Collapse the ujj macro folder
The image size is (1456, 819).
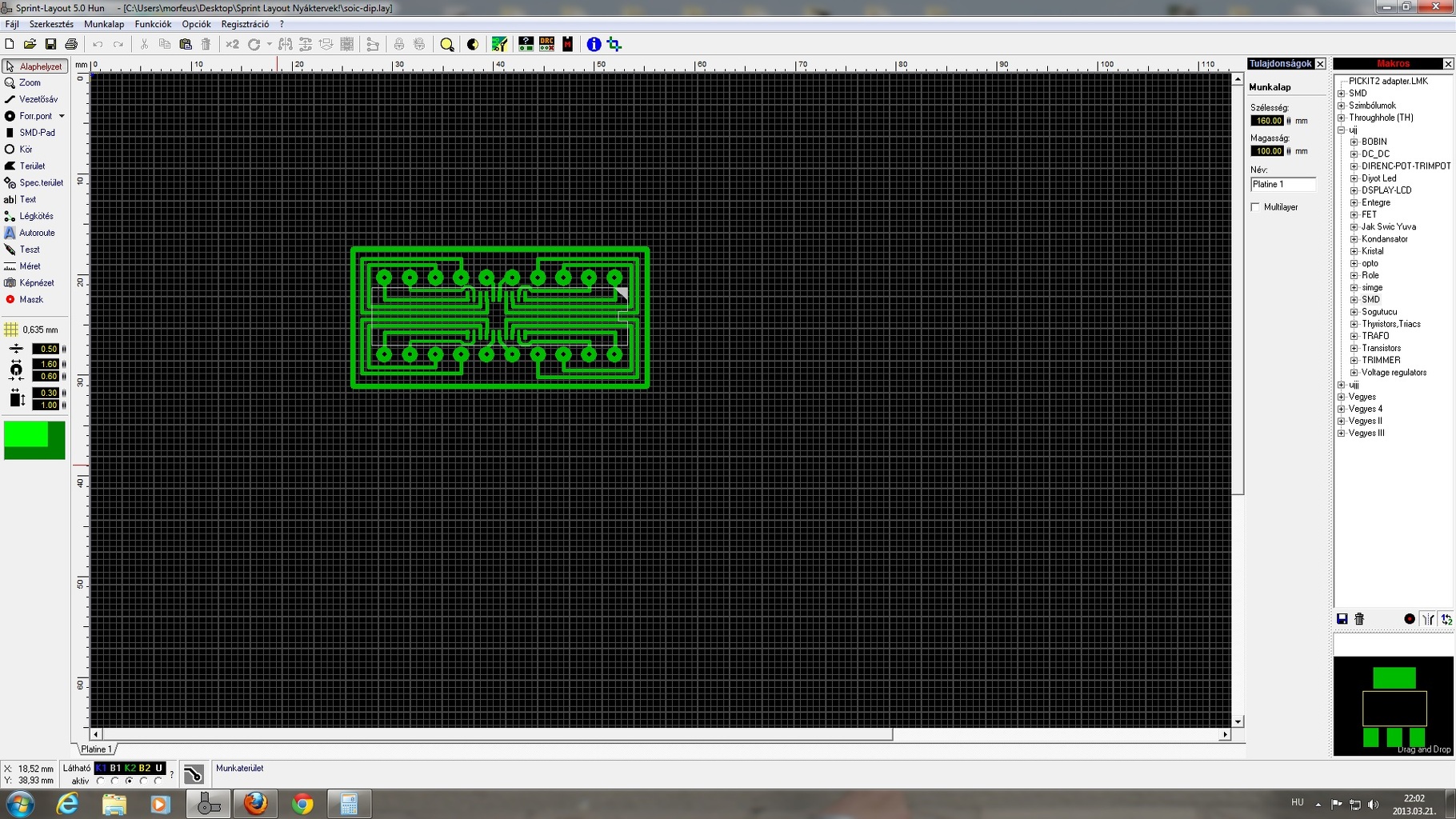[1342, 130]
